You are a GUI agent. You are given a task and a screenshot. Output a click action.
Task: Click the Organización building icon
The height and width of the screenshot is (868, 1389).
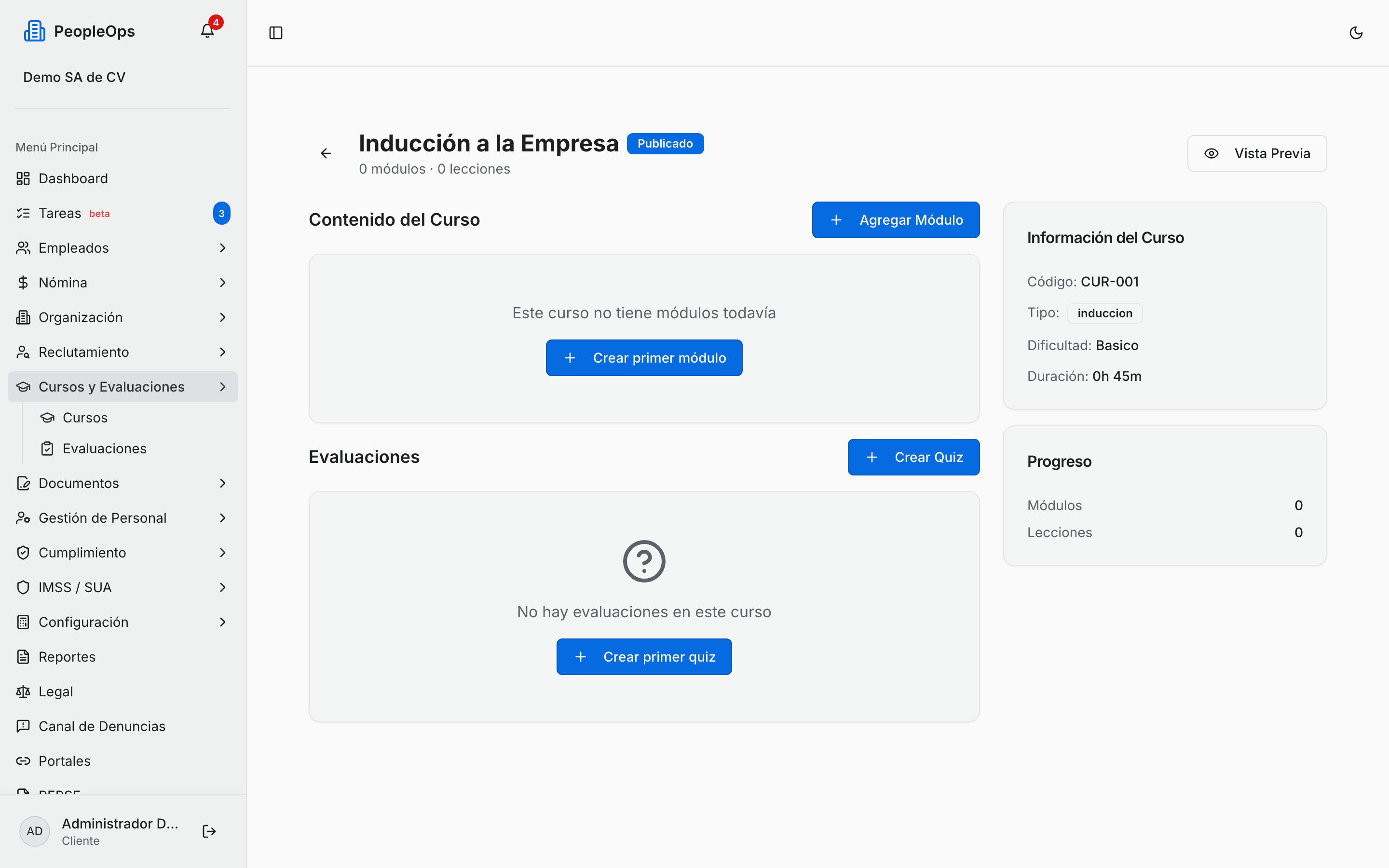click(x=23, y=317)
